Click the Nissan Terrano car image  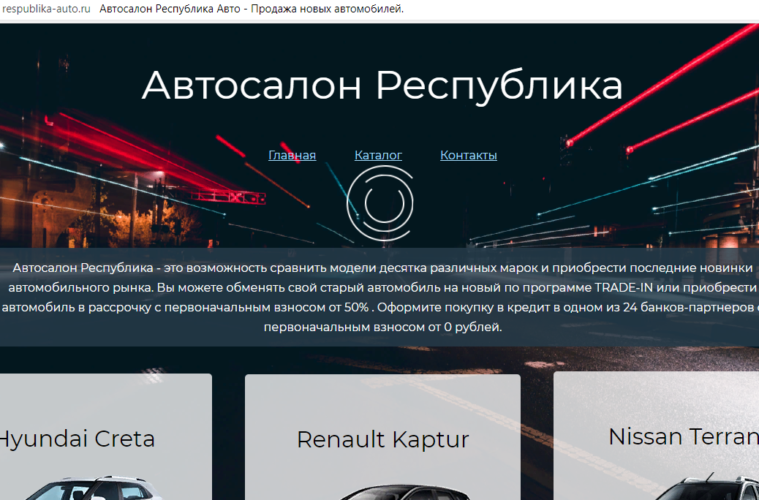700,487
